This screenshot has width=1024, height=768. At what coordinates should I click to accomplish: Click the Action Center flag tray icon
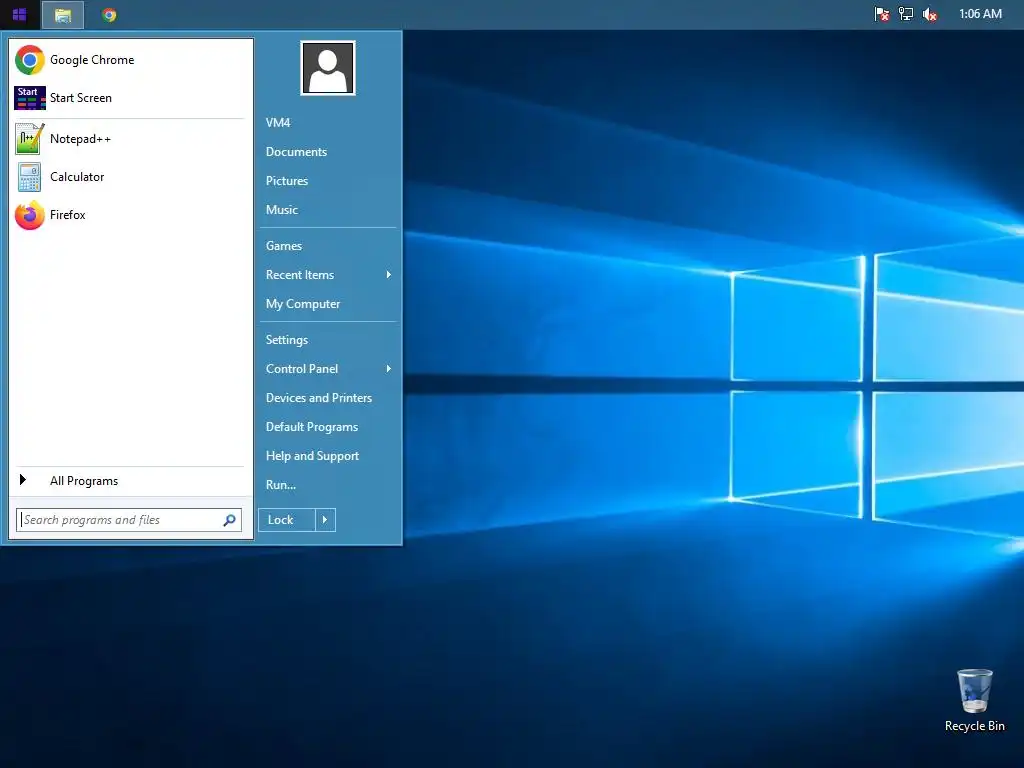tap(882, 14)
